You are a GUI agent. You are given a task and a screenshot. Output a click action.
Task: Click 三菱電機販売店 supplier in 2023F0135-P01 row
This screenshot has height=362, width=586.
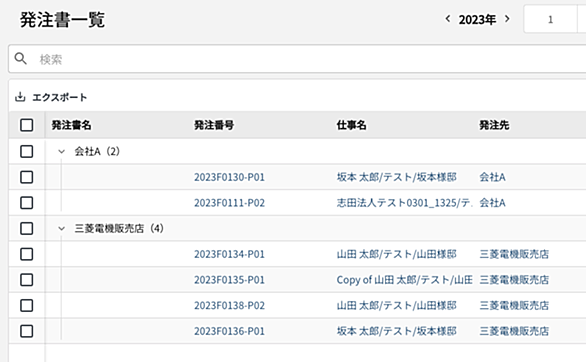click(x=514, y=280)
